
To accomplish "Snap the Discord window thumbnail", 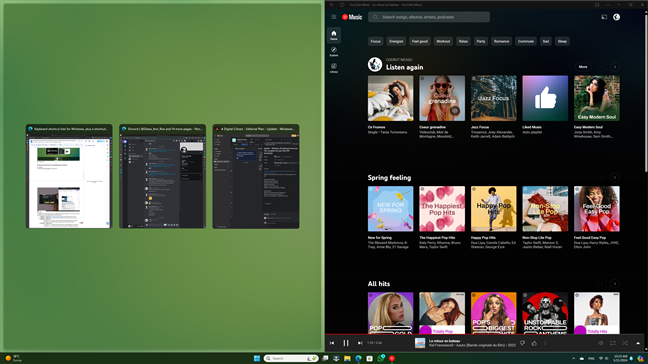I will click(x=162, y=176).
